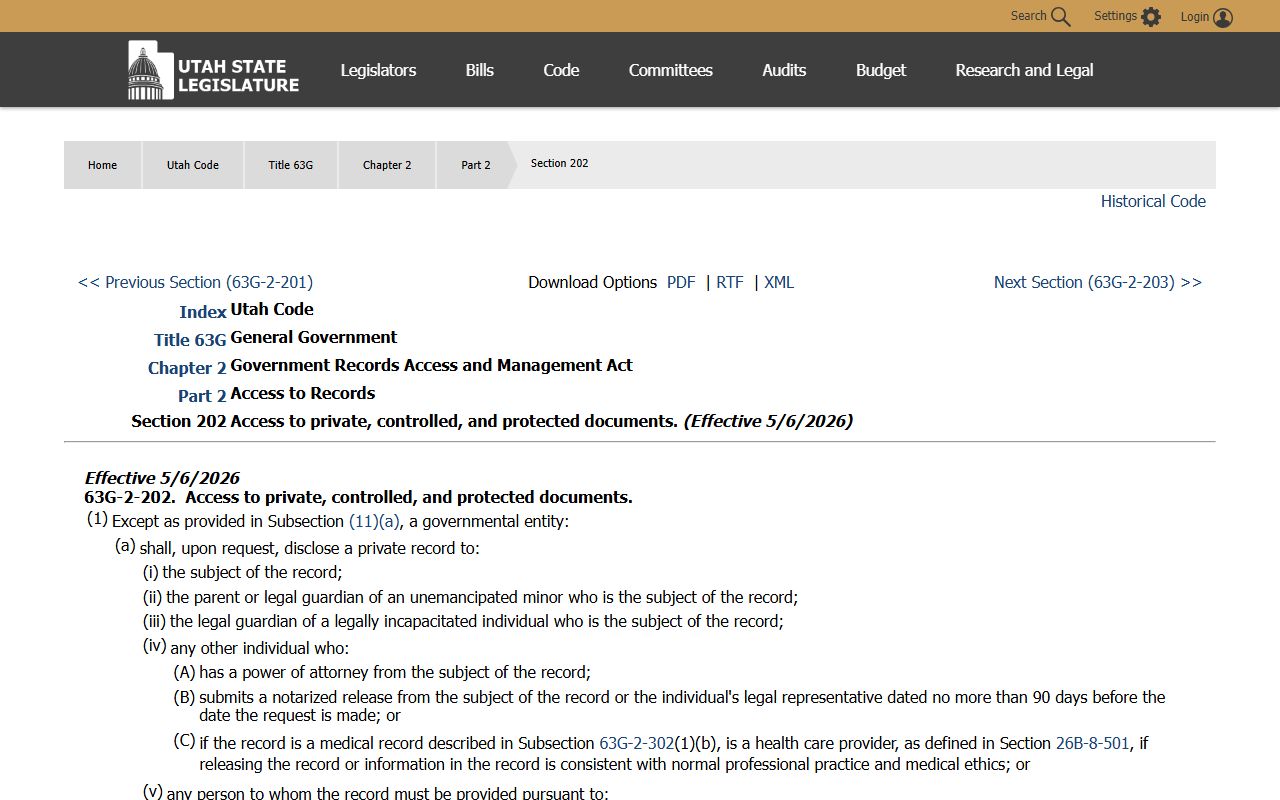The height and width of the screenshot is (800, 1280).
Task: Open the Bills menu
Action: coord(480,70)
